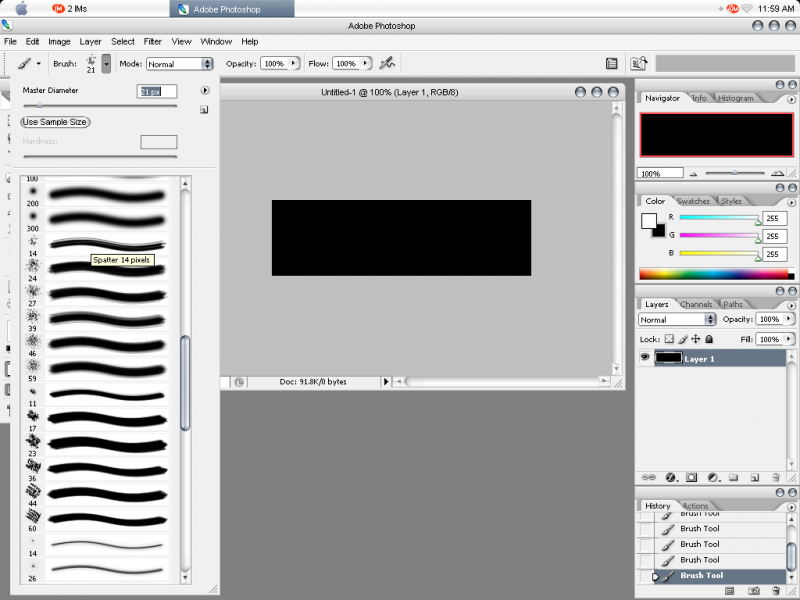Viewport: 800px width, 600px height.
Task: Add a layer mask
Action: point(691,478)
